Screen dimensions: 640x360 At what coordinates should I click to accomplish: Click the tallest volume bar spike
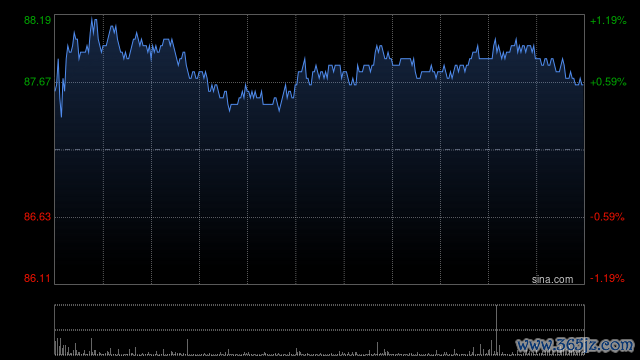pos(497,330)
